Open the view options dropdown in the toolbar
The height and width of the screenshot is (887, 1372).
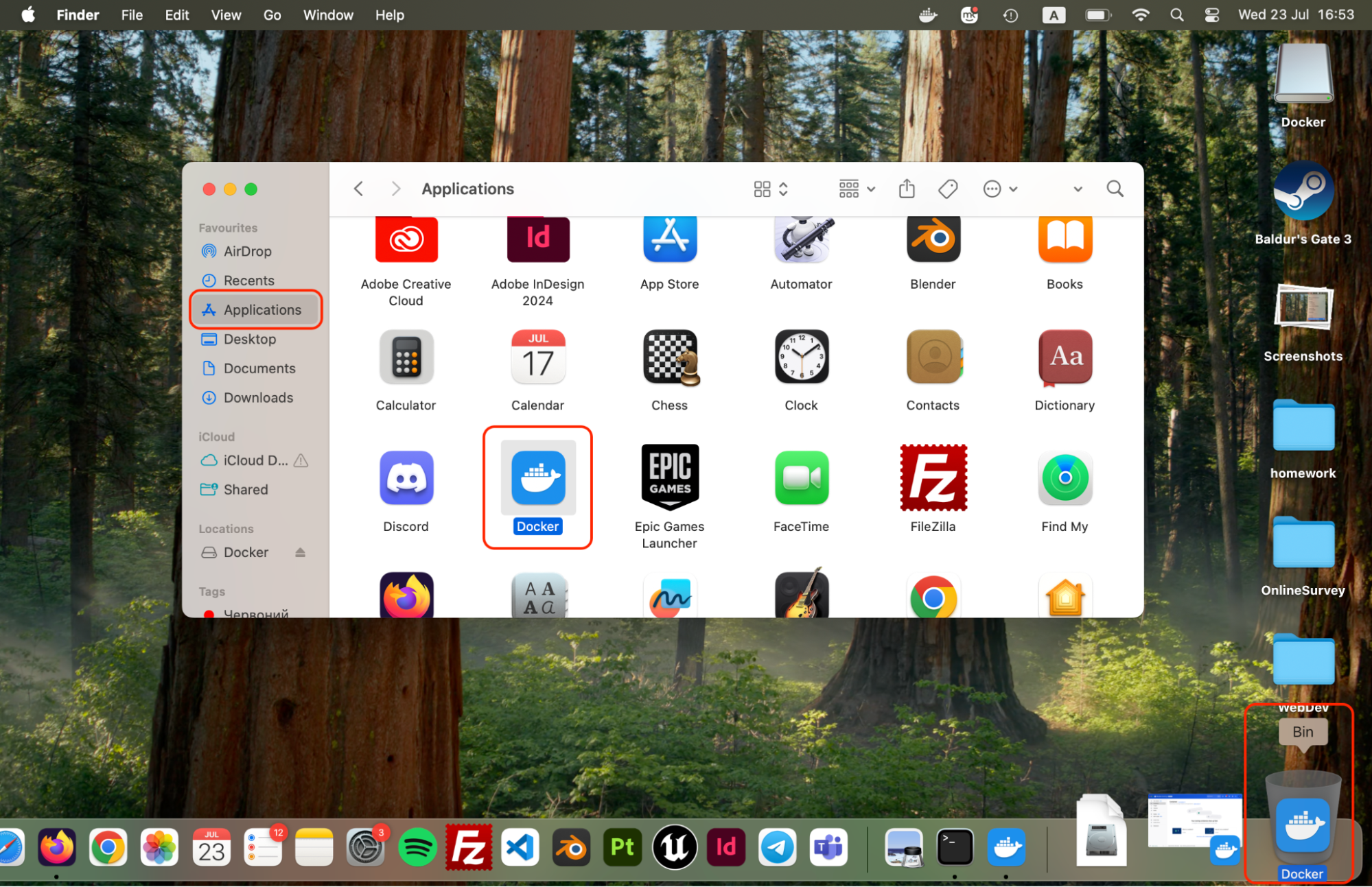coord(769,189)
